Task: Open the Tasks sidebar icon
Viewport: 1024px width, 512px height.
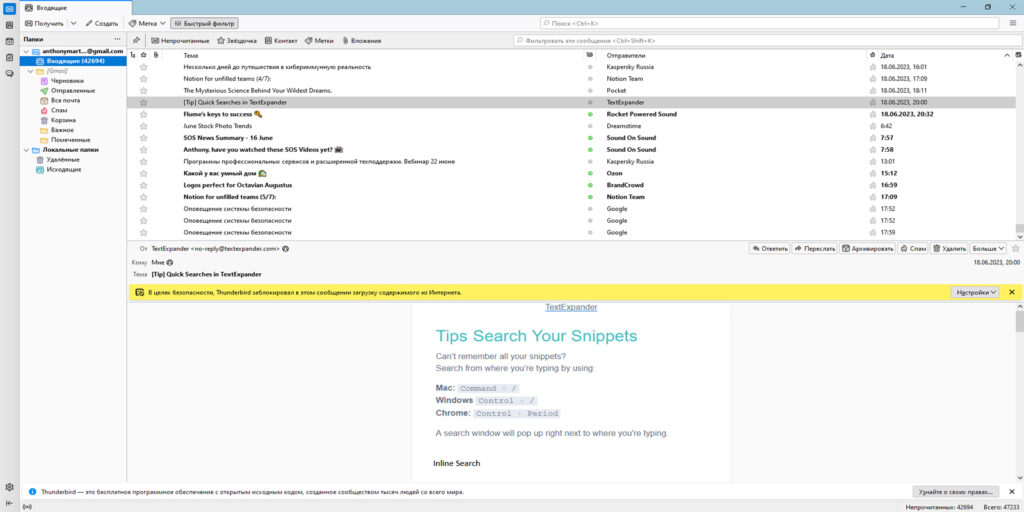Action: [x=10, y=57]
